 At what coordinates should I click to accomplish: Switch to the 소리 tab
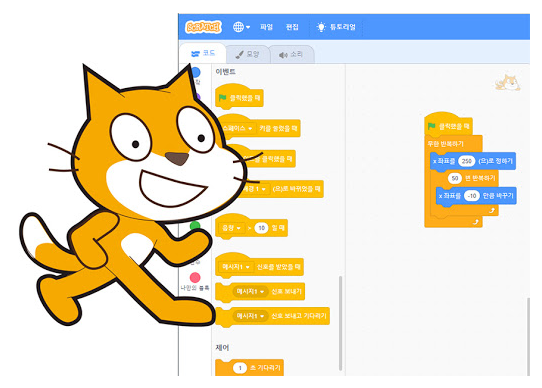pyautogui.click(x=291, y=54)
